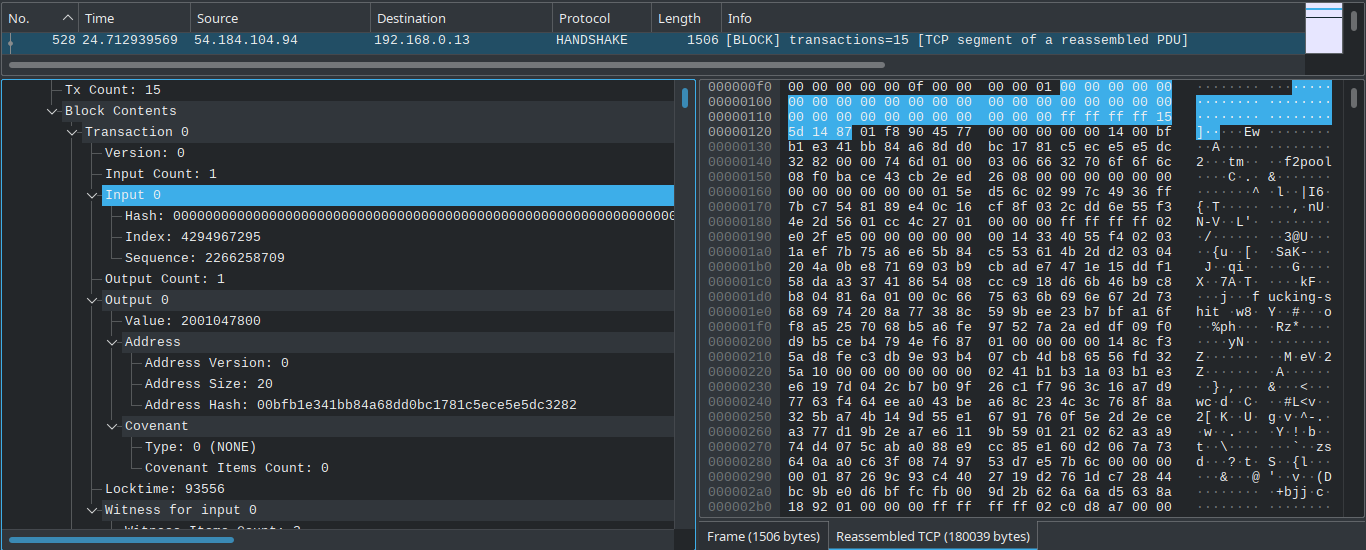Click the packet list minimap overview
1366x550 pixels.
click(1324, 28)
